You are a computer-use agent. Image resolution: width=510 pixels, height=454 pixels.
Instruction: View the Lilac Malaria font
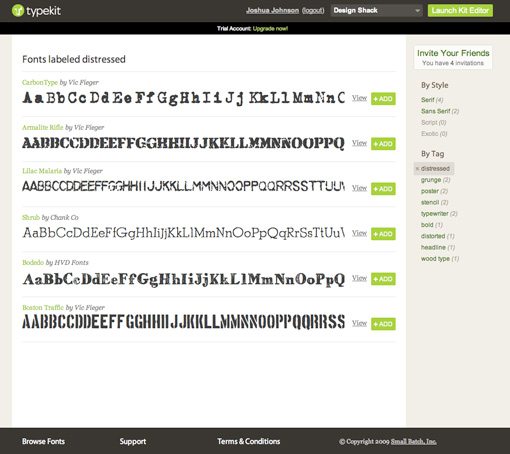(x=359, y=188)
